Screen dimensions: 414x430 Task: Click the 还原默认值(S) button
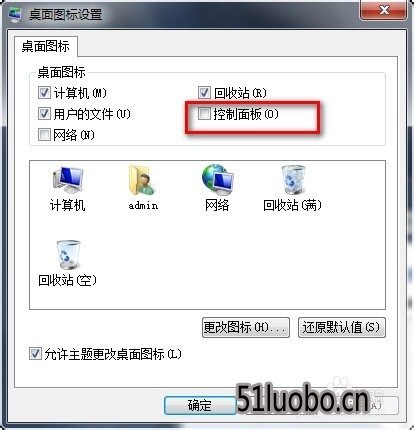[342, 327]
